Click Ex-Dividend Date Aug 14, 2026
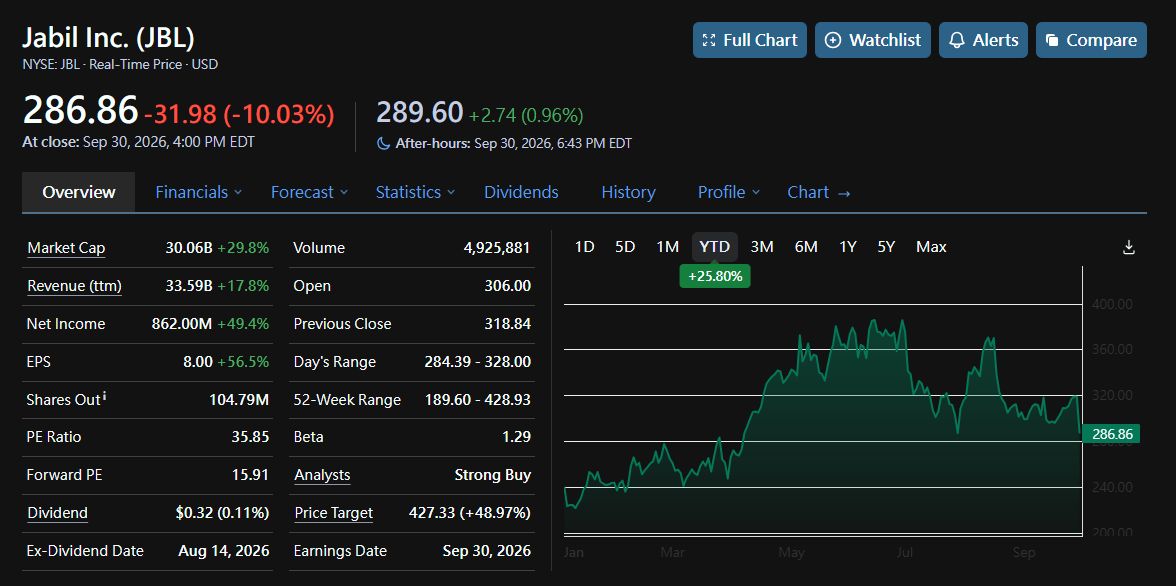 [224, 551]
